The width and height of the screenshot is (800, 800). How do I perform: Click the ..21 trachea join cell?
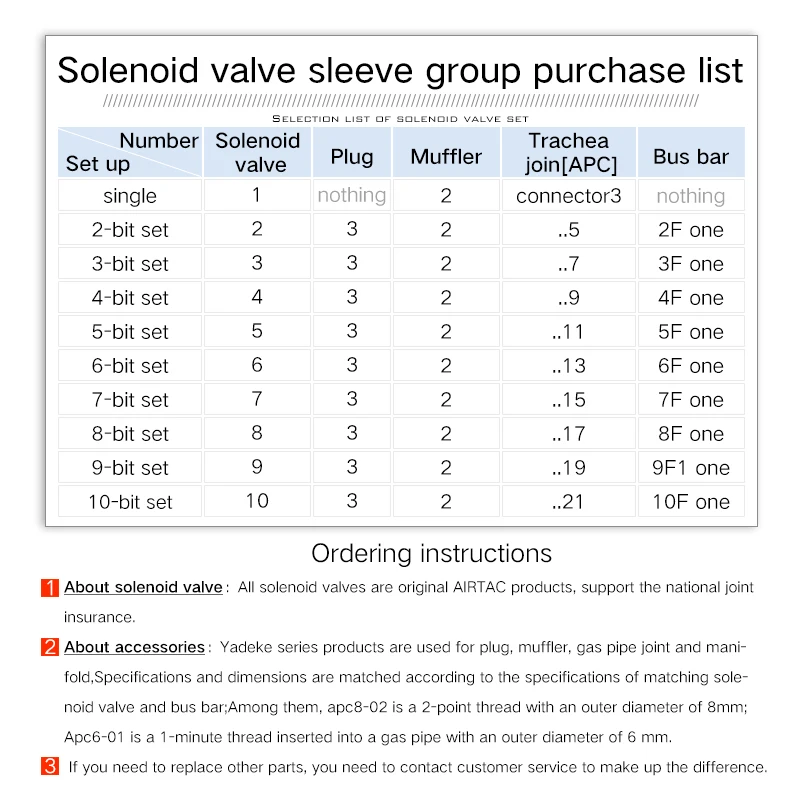point(568,502)
